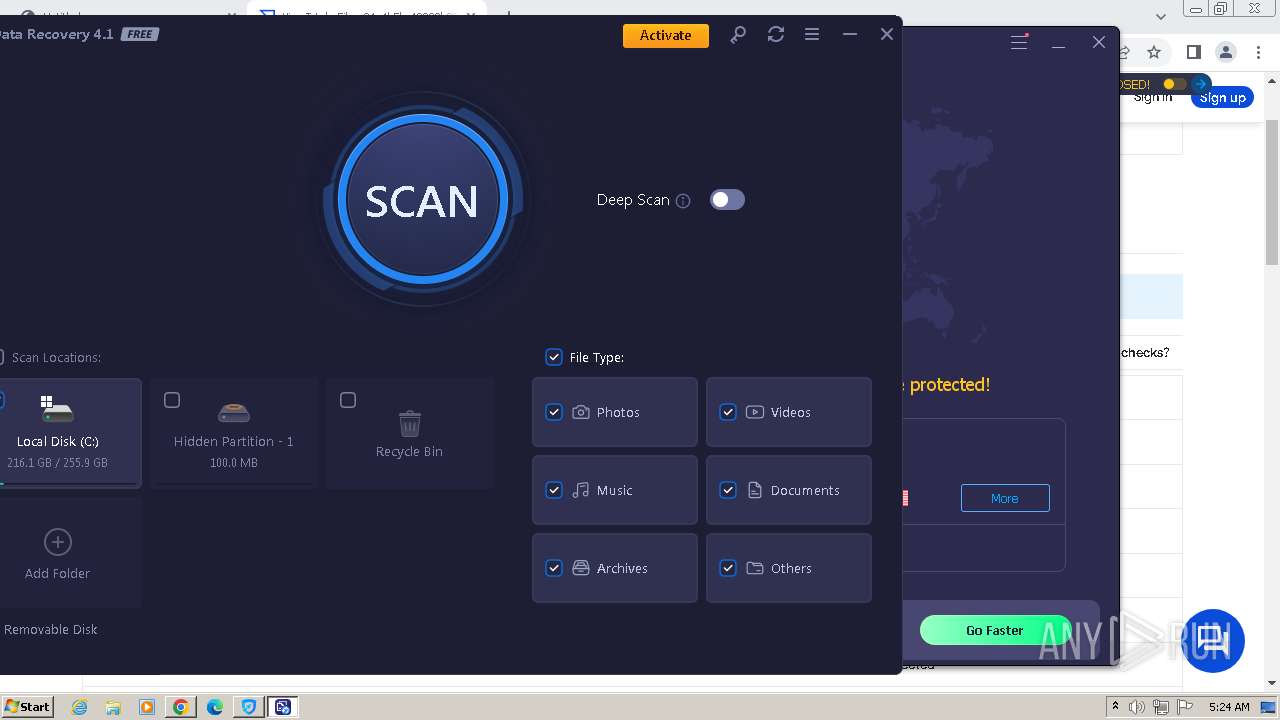This screenshot has width=1280, height=720.
Task: Click the blue arrow in browser banner
Action: point(1201,84)
